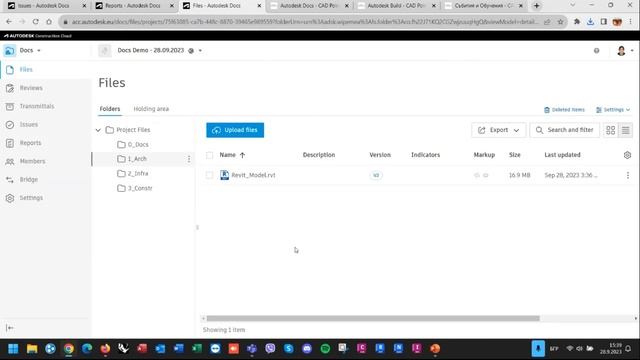Switch to the Holding area tab
This screenshot has width=640, height=360.
click(x=151, y=109)
